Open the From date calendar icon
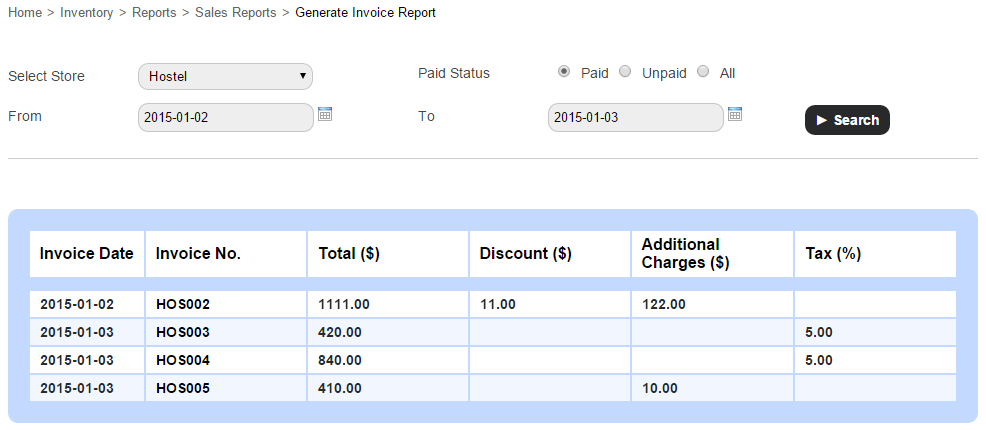986x430 pixels. [324, 114]
